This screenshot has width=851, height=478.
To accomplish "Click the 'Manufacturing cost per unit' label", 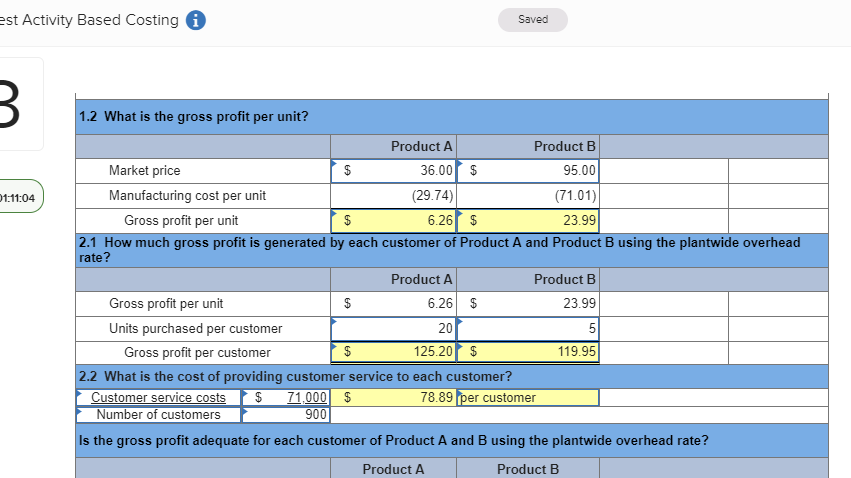I will [x=187, y=195].
